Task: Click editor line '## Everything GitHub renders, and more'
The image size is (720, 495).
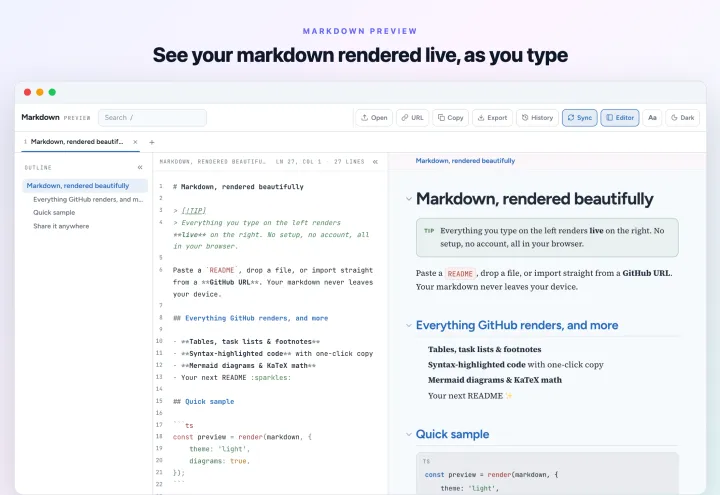Action: pyautogui.click(x=250, y=318)
